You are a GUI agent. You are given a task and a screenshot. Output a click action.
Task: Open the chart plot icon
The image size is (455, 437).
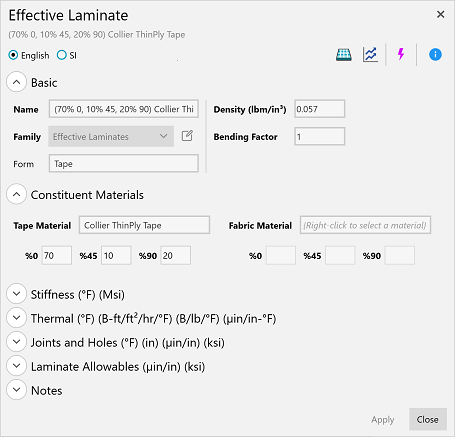pos(370,55)
